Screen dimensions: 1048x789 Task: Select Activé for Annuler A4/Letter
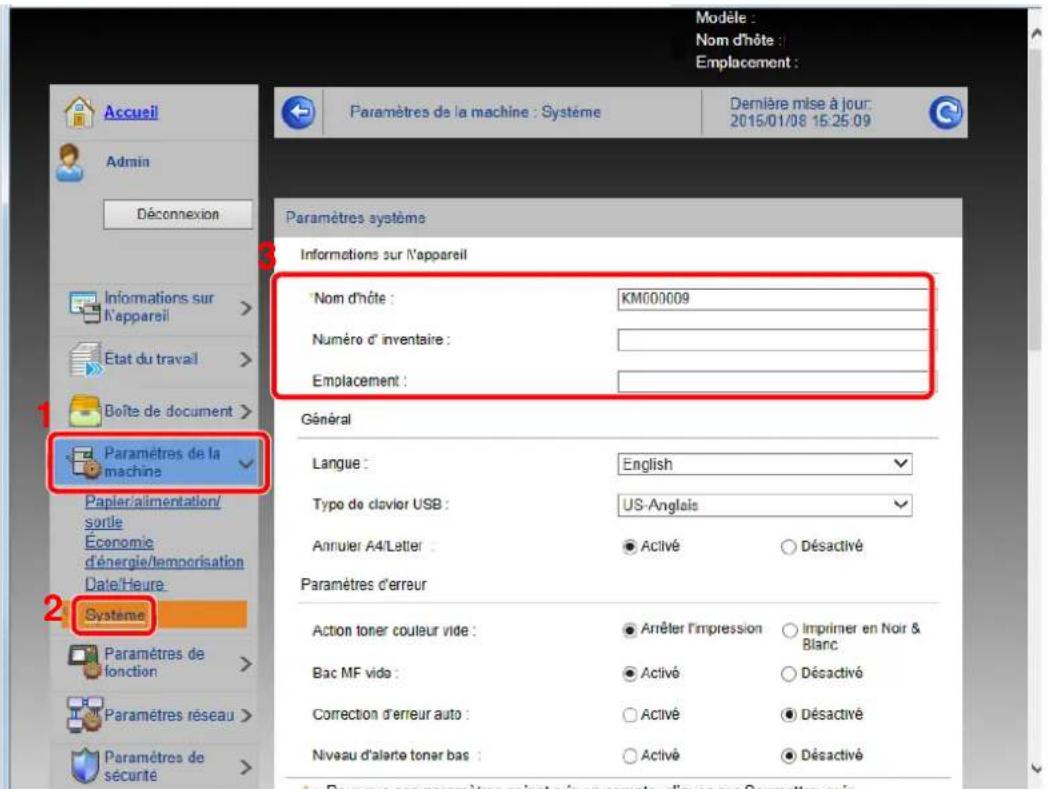coord(629,547)
